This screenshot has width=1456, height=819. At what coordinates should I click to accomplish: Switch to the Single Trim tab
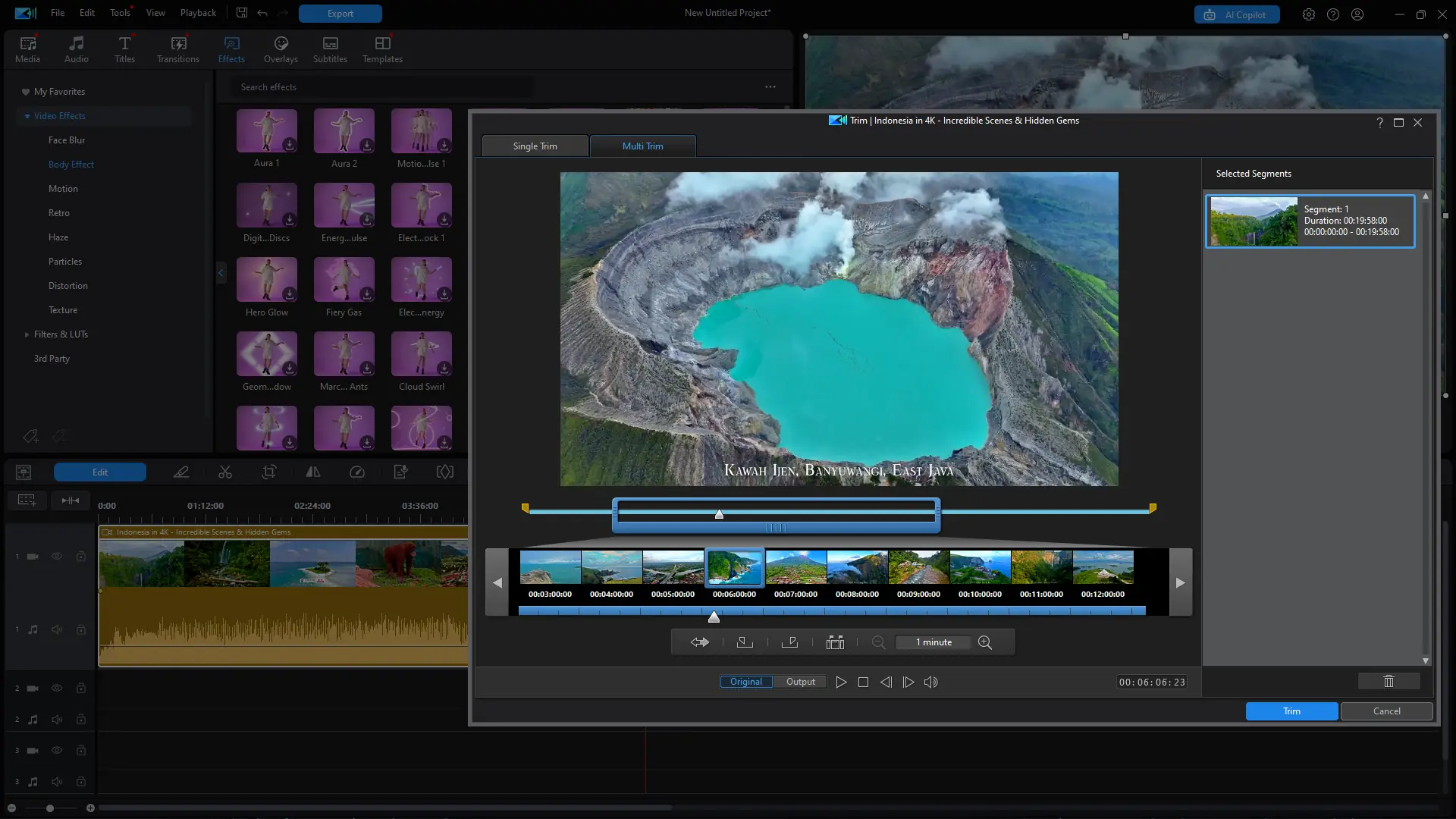coord(535,146)
